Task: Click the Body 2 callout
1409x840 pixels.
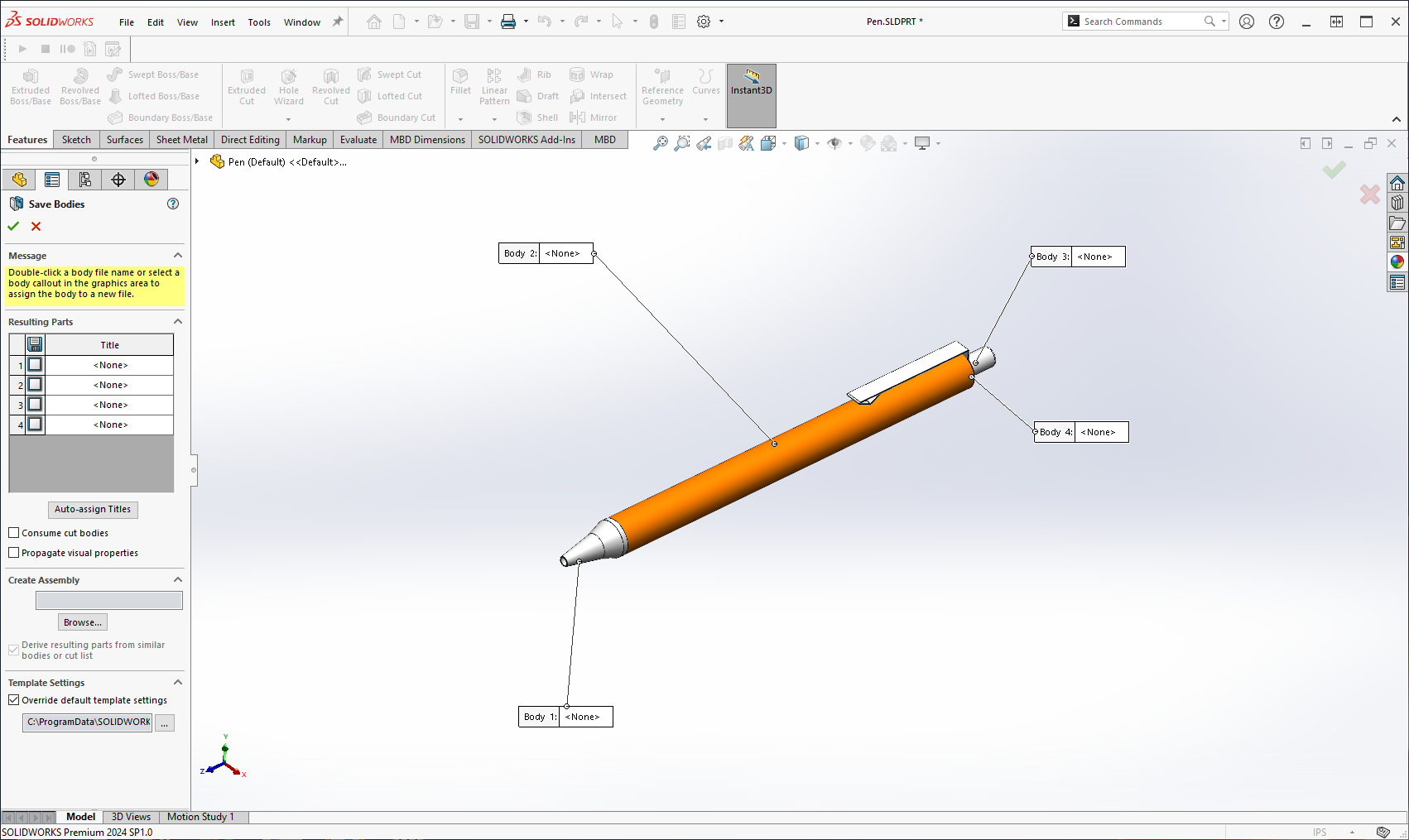Action: 546,253
